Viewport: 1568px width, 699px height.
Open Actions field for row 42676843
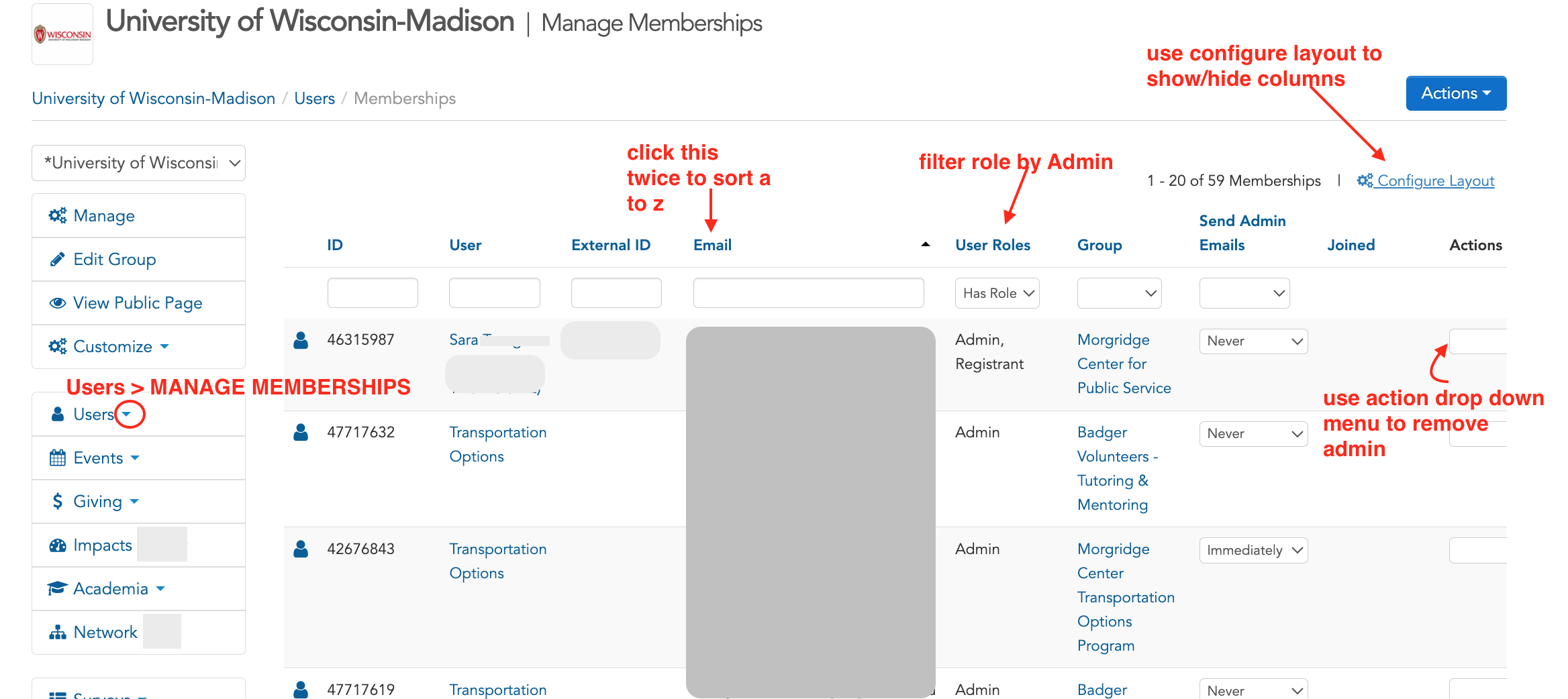click(1478, 550)
